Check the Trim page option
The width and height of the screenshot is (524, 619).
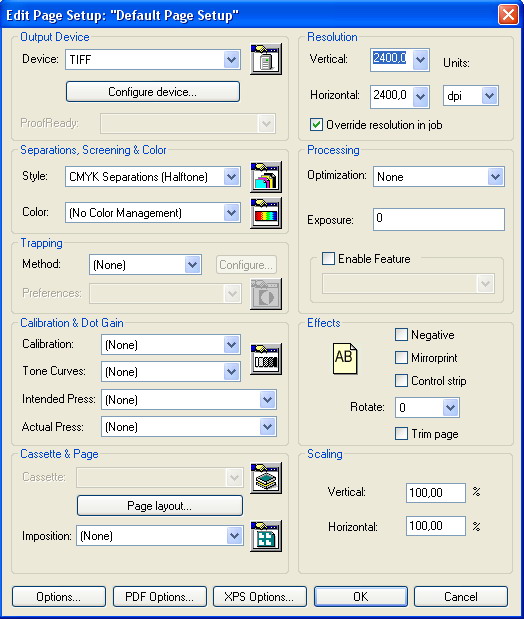click(x=401, y=433)
